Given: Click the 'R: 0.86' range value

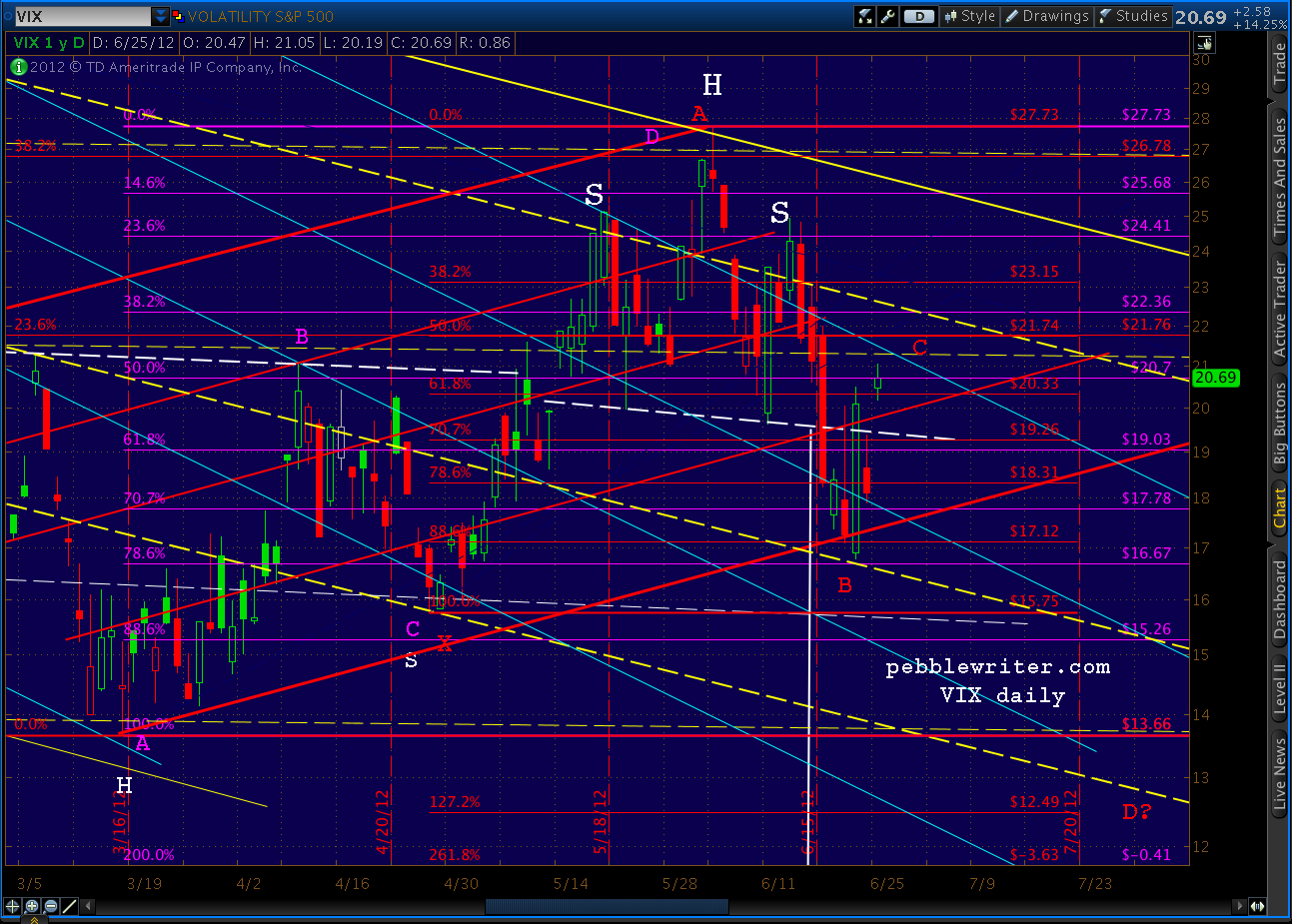Looking at the screenshot, I should tap(485, 43).
